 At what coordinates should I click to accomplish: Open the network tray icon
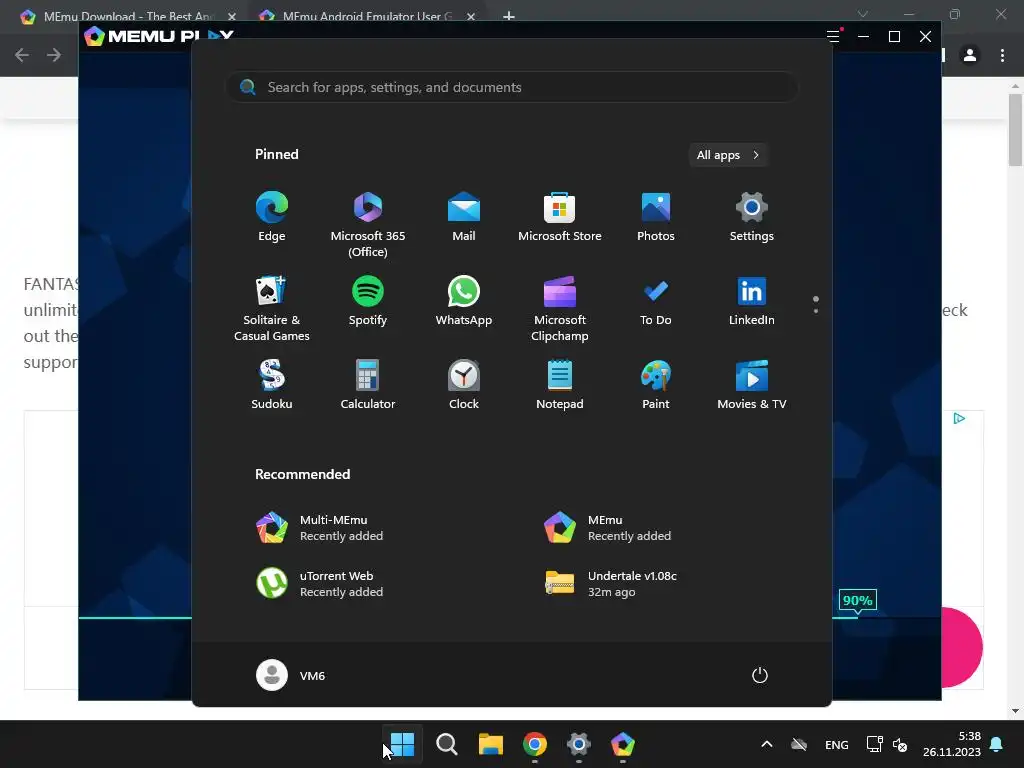(874, 744)
